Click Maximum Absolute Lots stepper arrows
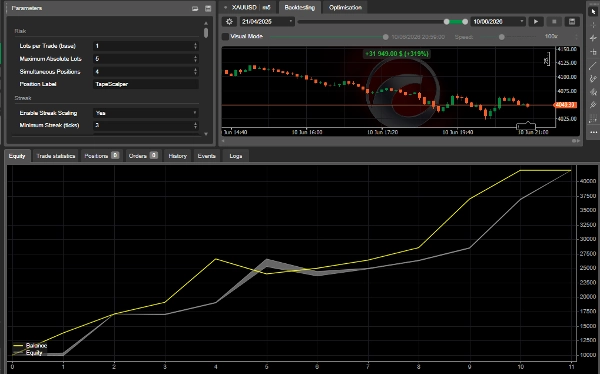Screen dimensions: 600x374 [x=195, y=59]
